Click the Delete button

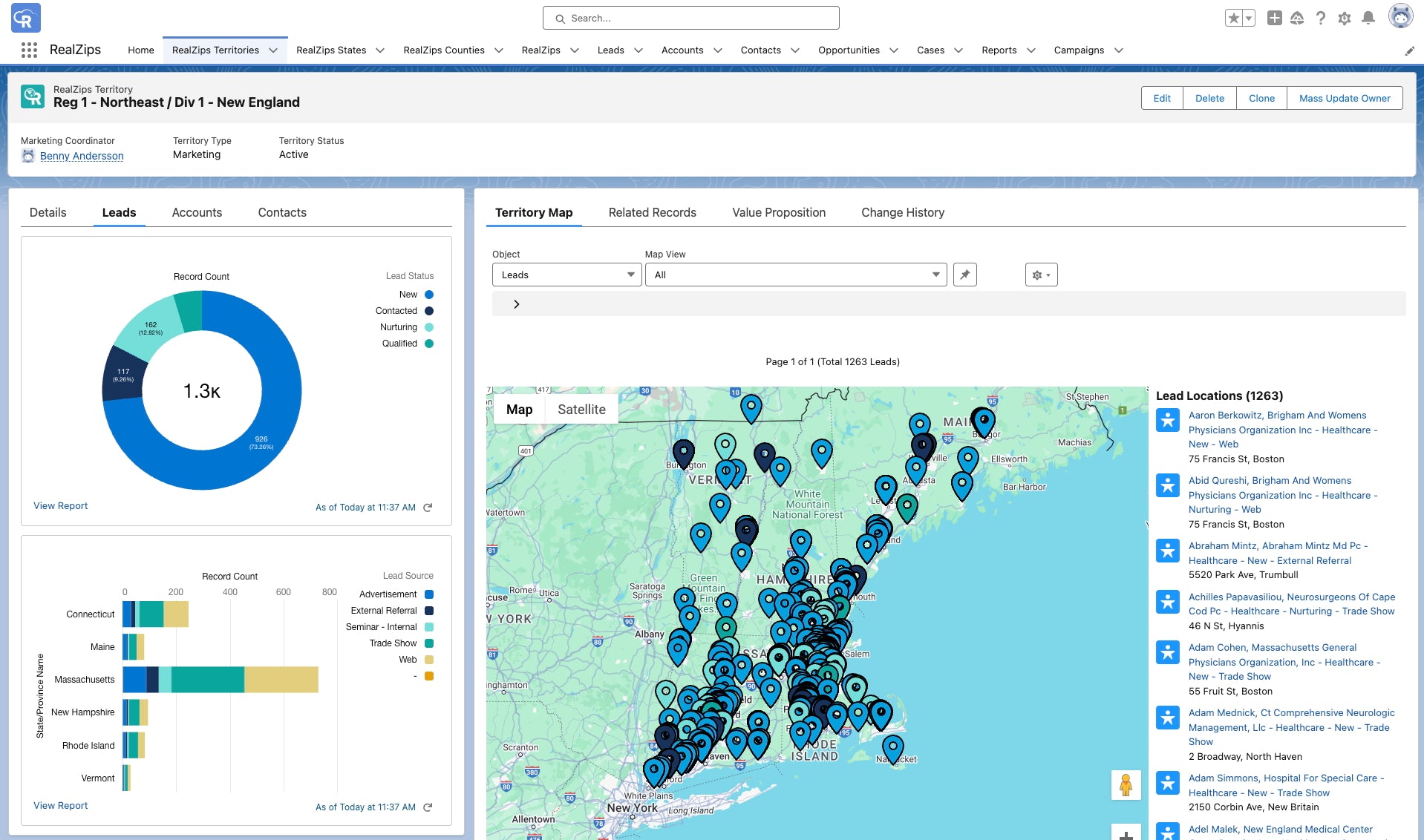coord(1209,98)
